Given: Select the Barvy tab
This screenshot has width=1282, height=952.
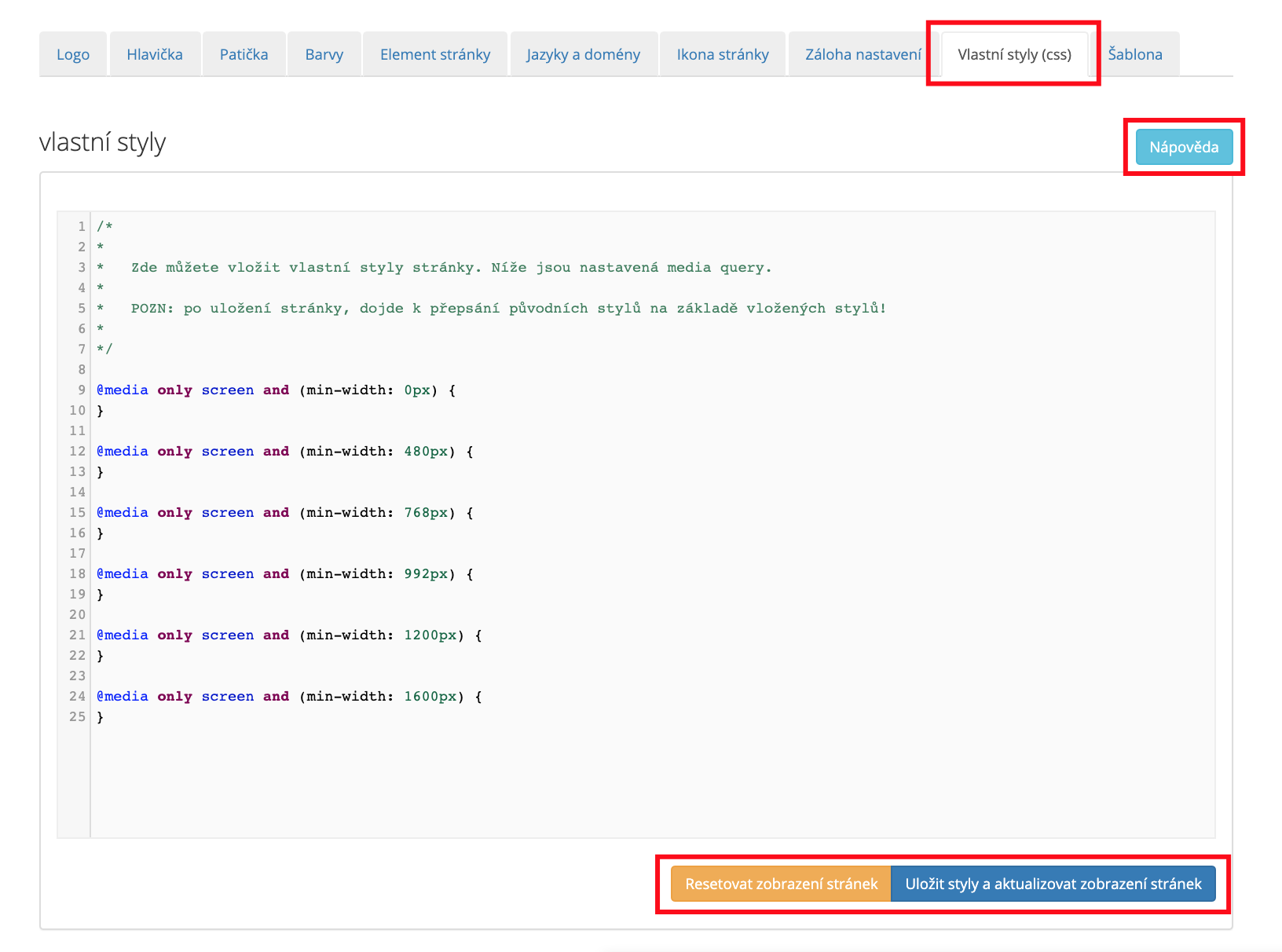Looking at the screenshot, I should pyautogui.click(x=324, y=54).
